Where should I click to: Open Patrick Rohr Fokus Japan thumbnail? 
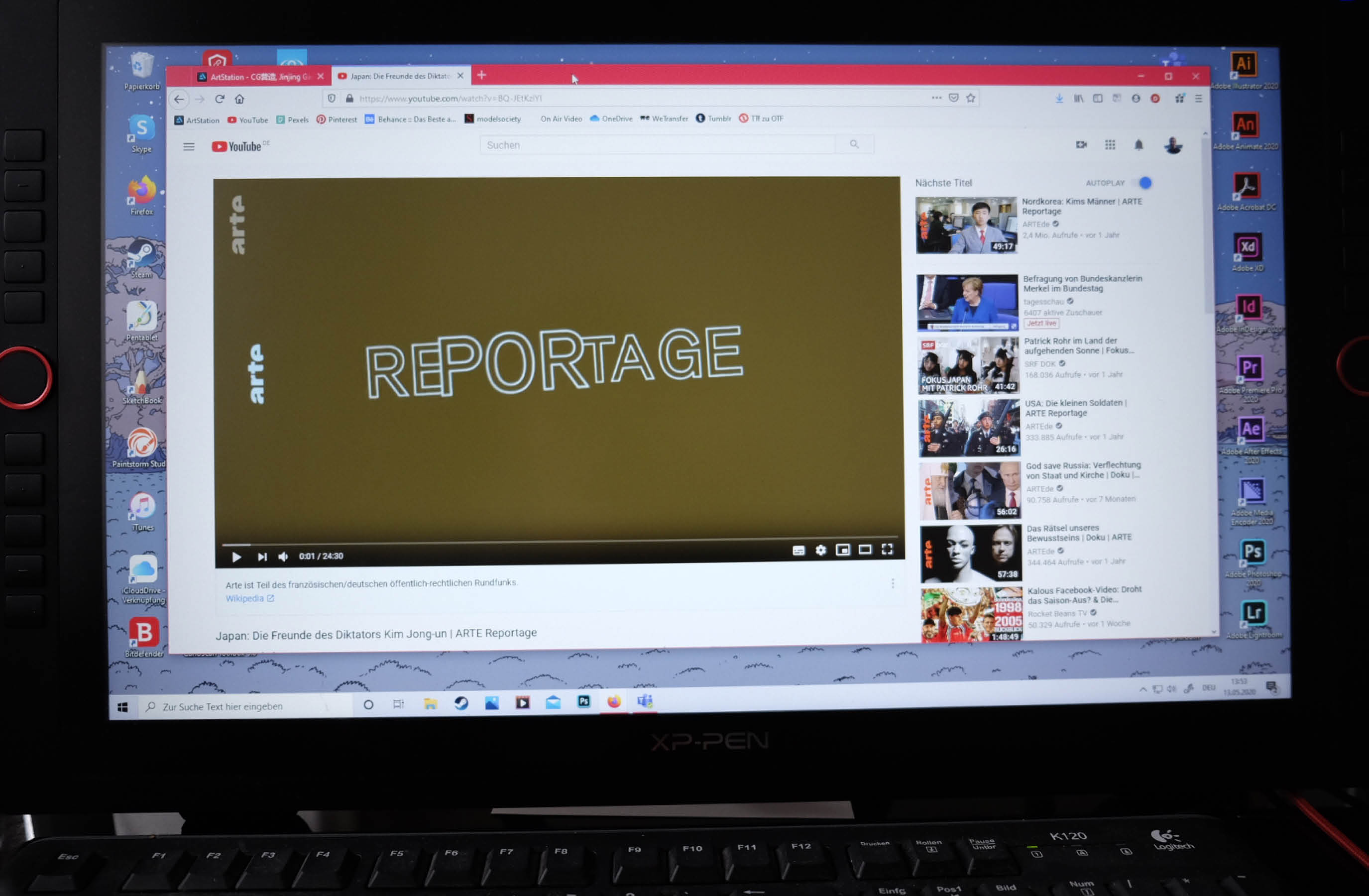click(969, 365)
